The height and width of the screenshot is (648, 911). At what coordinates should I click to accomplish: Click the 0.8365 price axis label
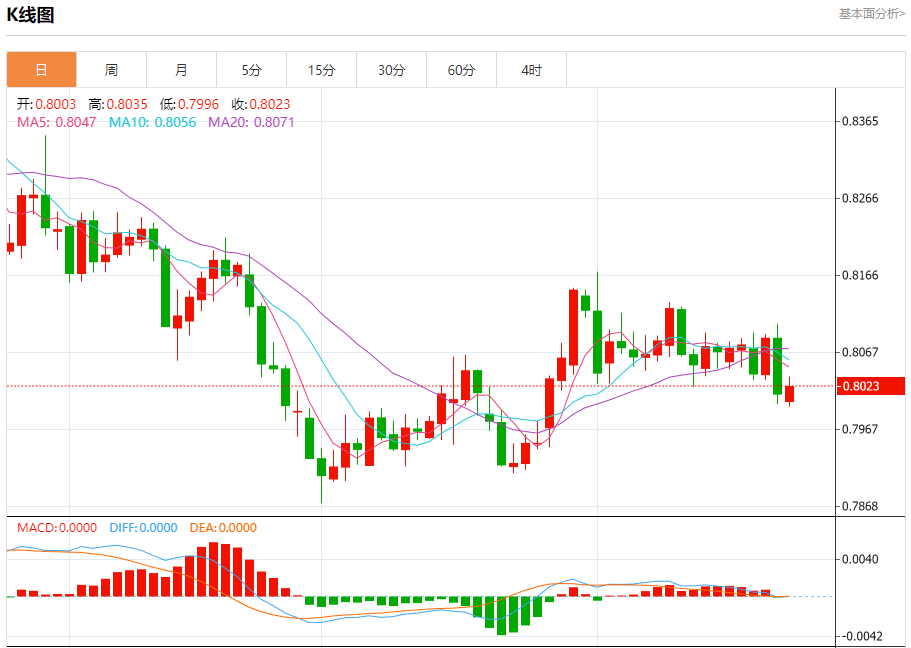point(860,121)
